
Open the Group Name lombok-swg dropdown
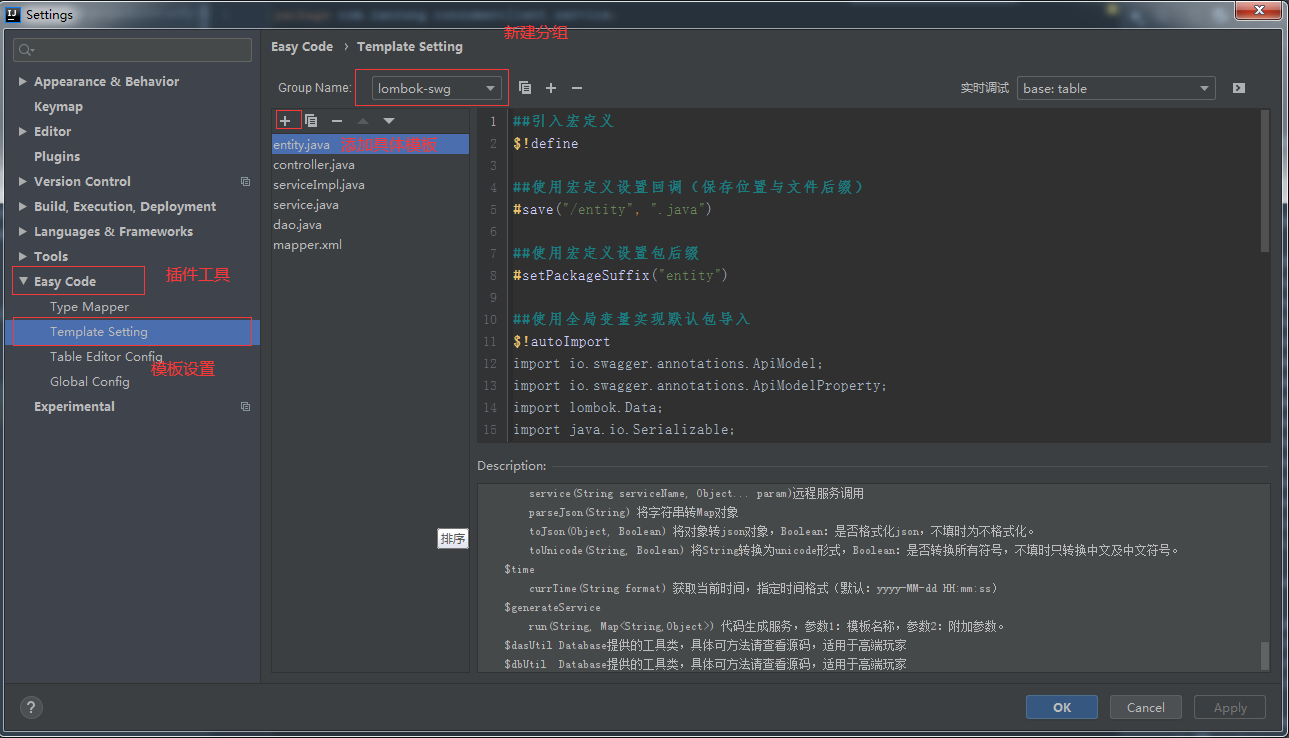(436, 88)
